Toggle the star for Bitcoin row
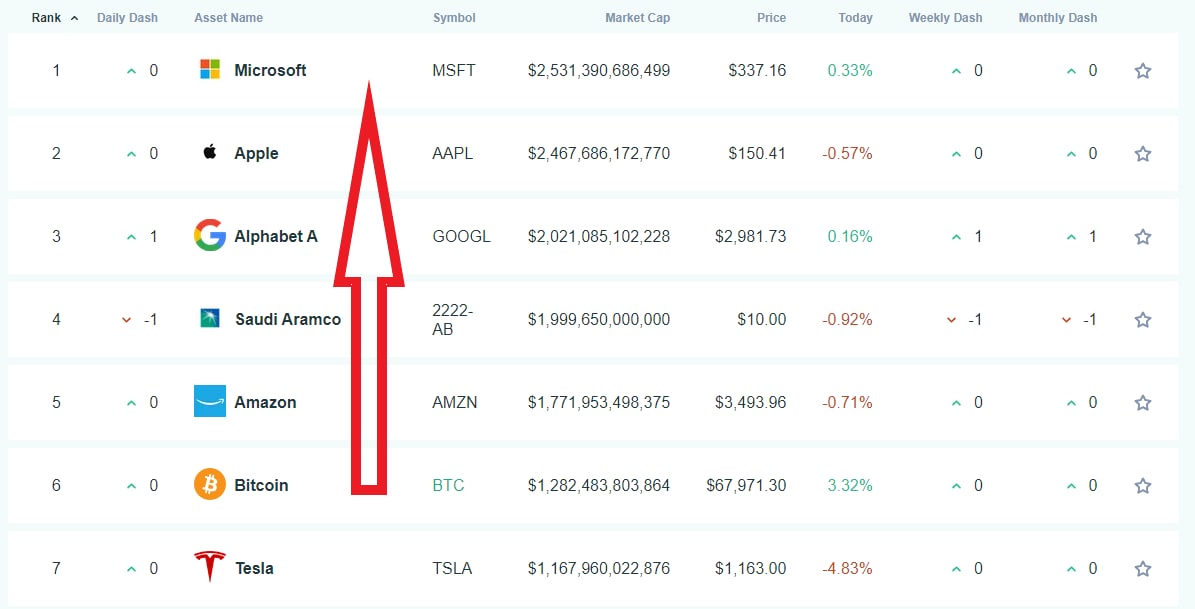The height and width of the screenshot is (609, 1195). pos(1143,486)
